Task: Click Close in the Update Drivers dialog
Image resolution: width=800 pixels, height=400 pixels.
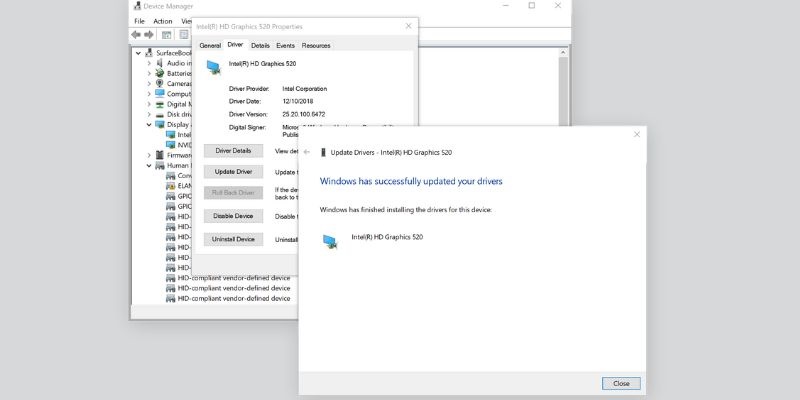Action: (x=621, y=384)
